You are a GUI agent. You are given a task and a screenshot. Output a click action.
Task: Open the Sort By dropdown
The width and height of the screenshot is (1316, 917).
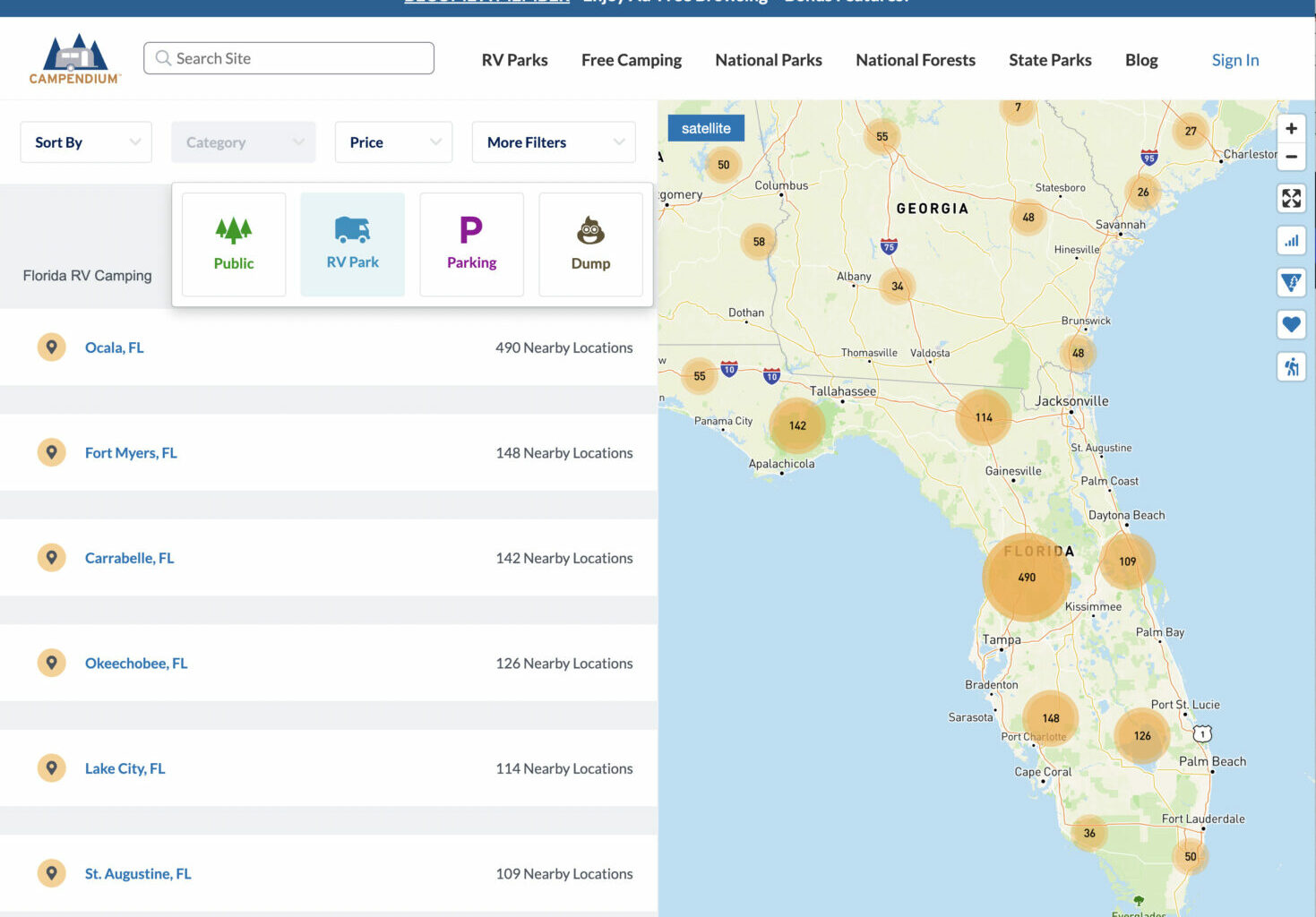[x=86, y=142]
